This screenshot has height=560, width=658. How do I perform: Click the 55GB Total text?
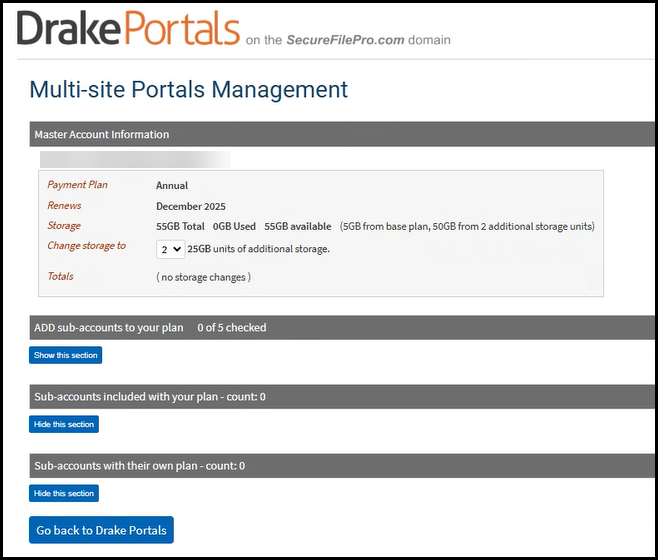click(180, 226)
